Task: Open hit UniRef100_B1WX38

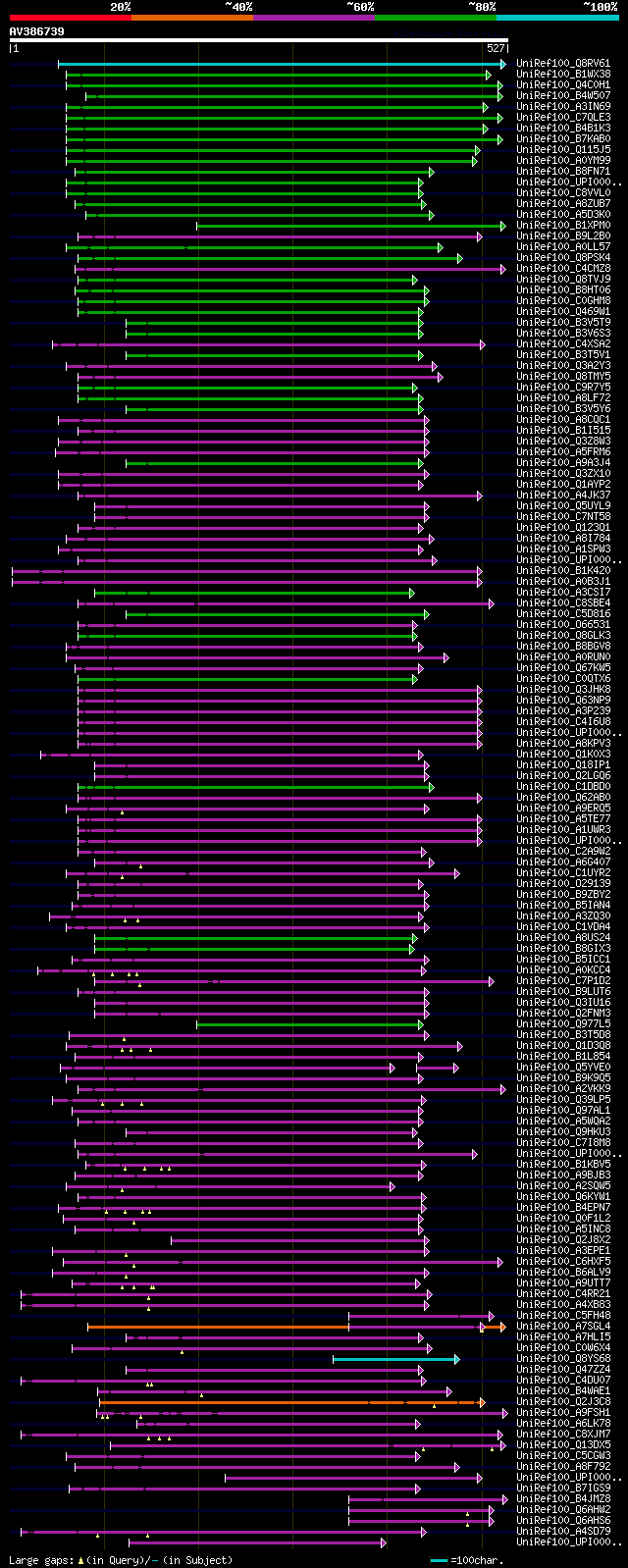Action: [x=563, y=75]
